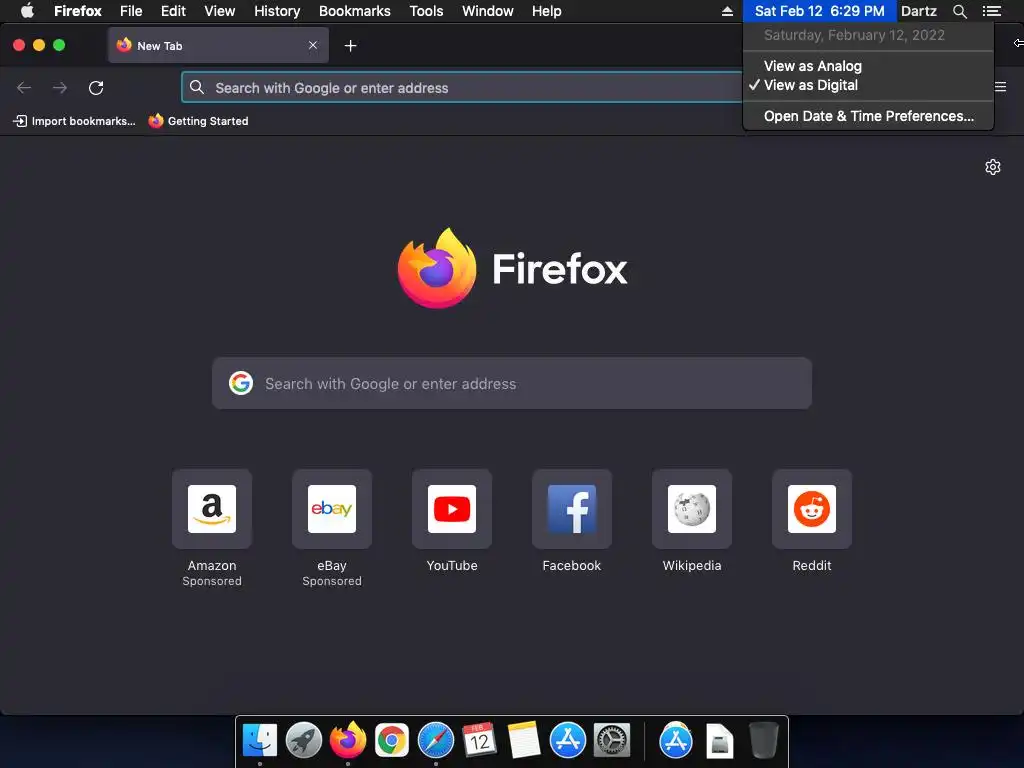Open App Store icon right of divider

[676, 741]
